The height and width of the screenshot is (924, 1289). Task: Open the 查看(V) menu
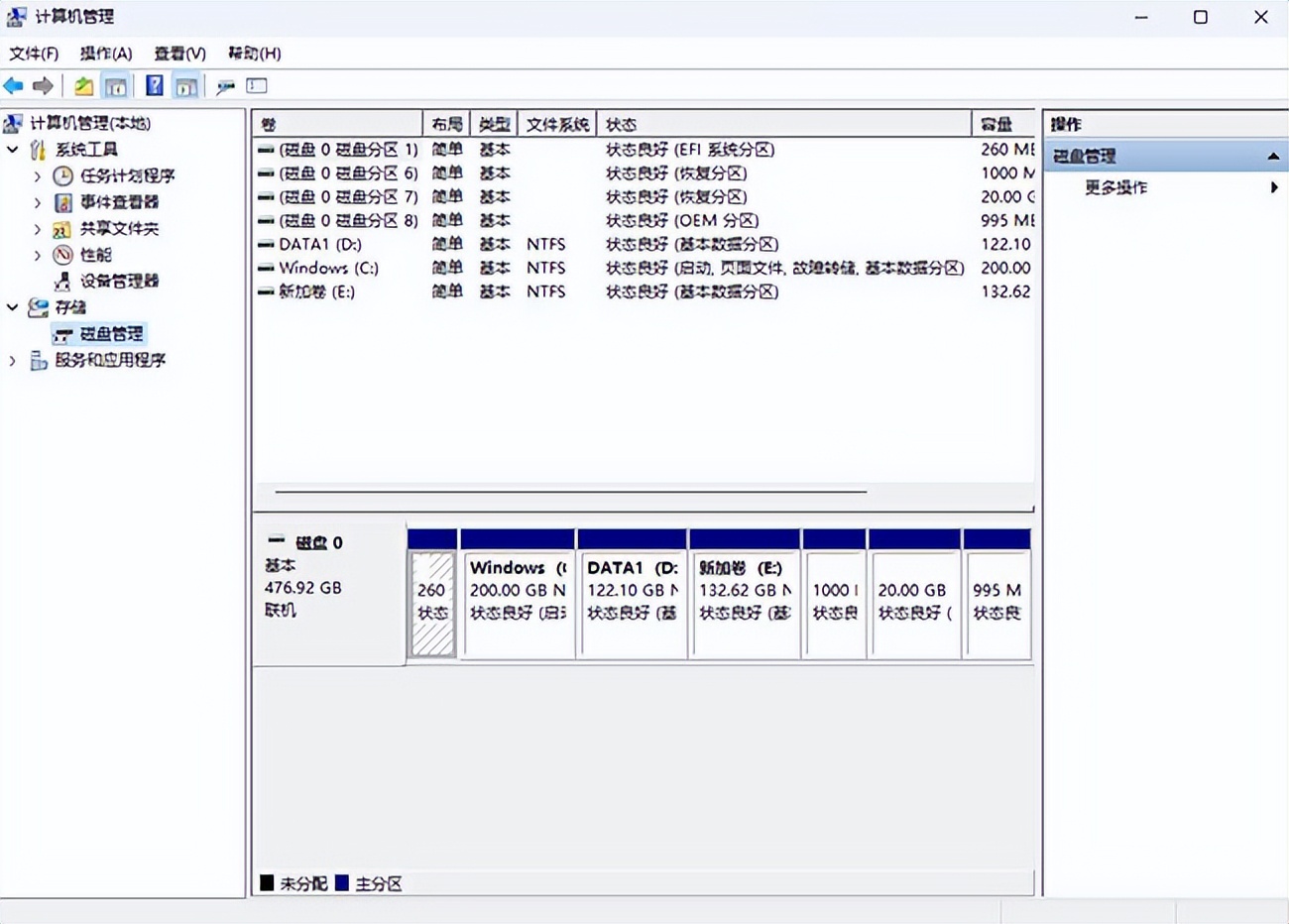coord(179,54)
